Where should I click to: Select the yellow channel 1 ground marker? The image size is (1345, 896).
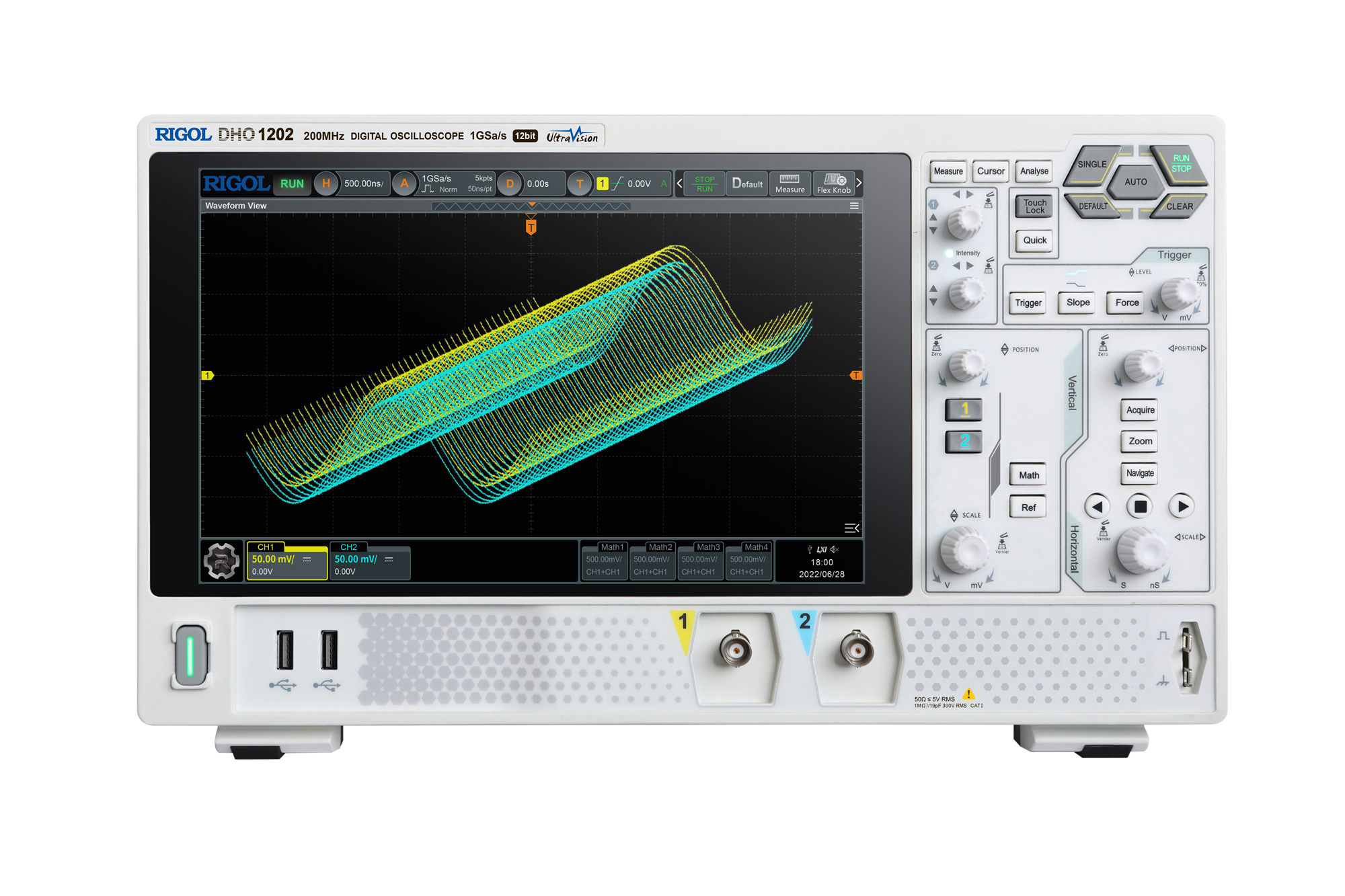coord(208,376)
